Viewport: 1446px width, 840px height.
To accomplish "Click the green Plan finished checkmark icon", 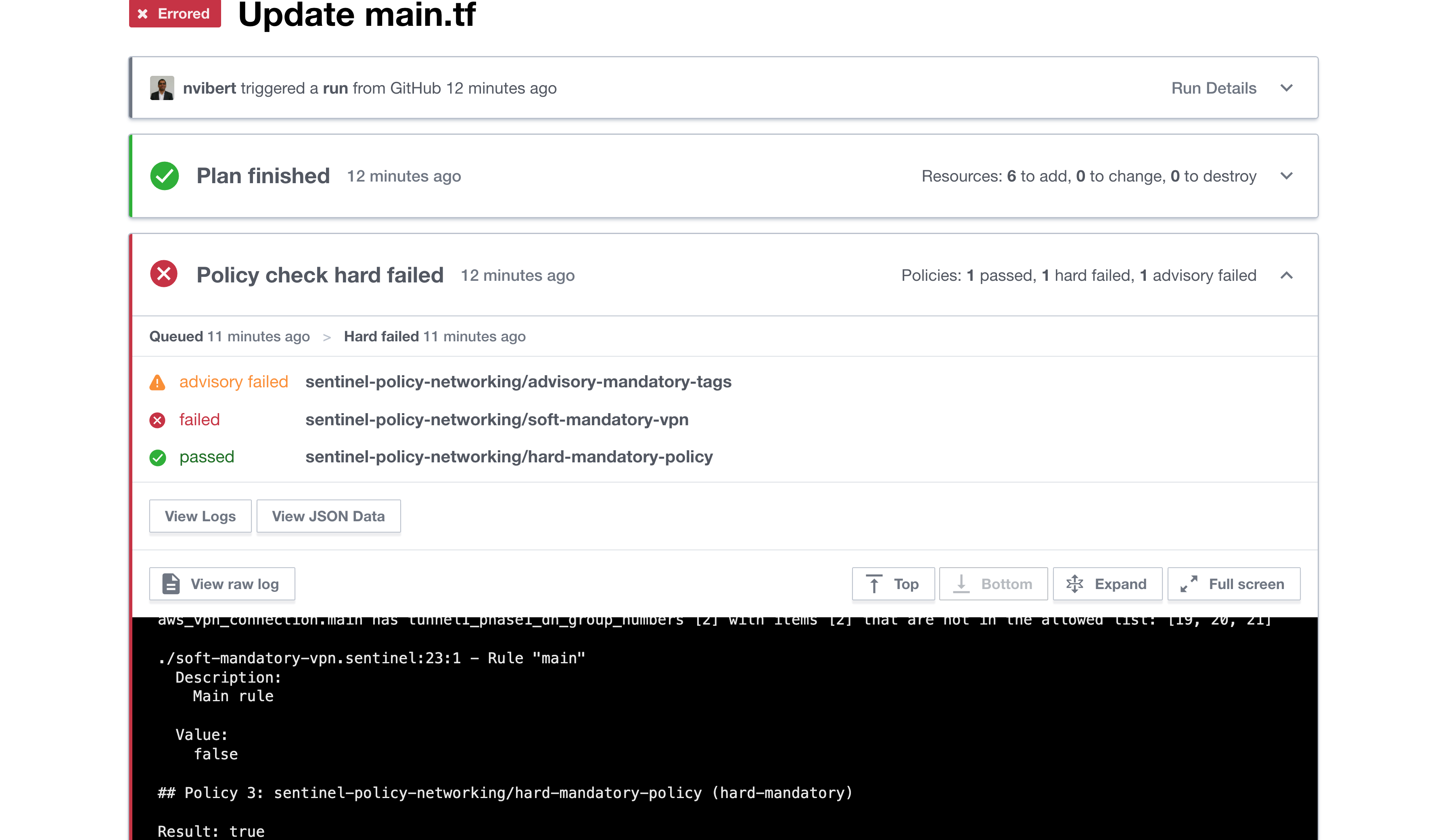I will click(x=165, y=176).
